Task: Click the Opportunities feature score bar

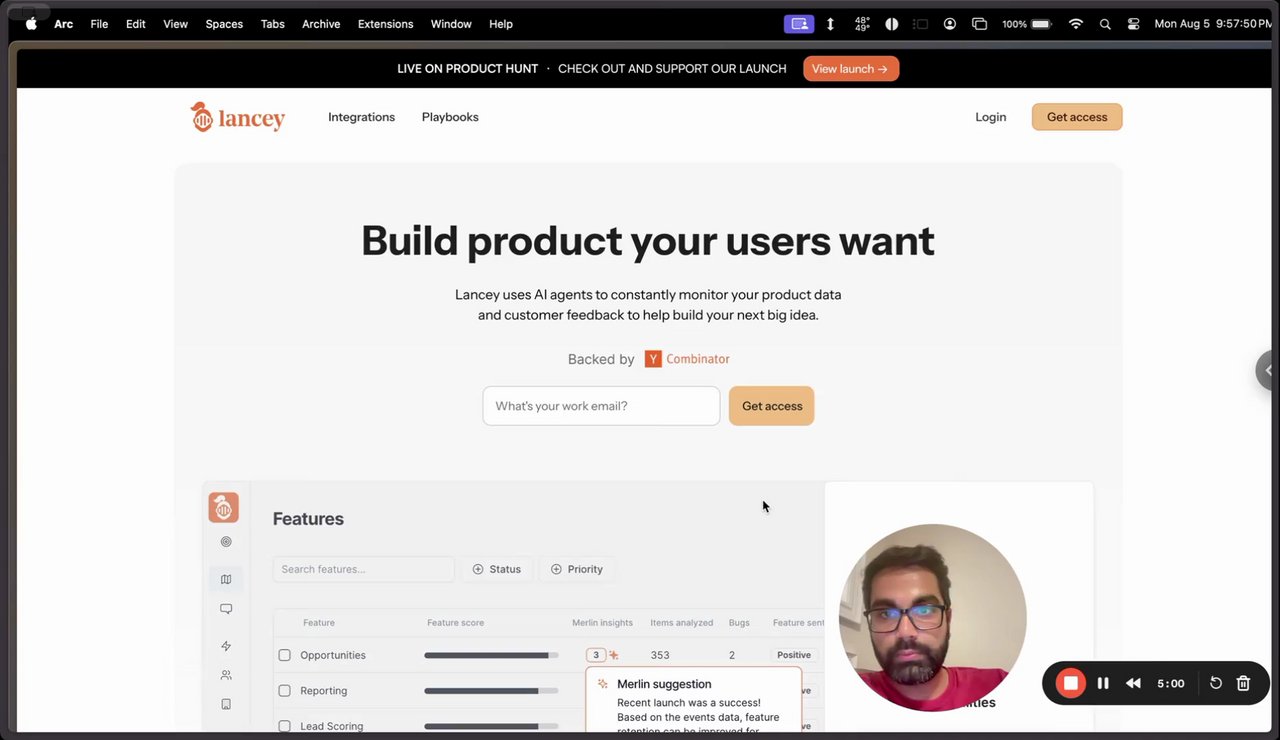Action: [491, 655]
